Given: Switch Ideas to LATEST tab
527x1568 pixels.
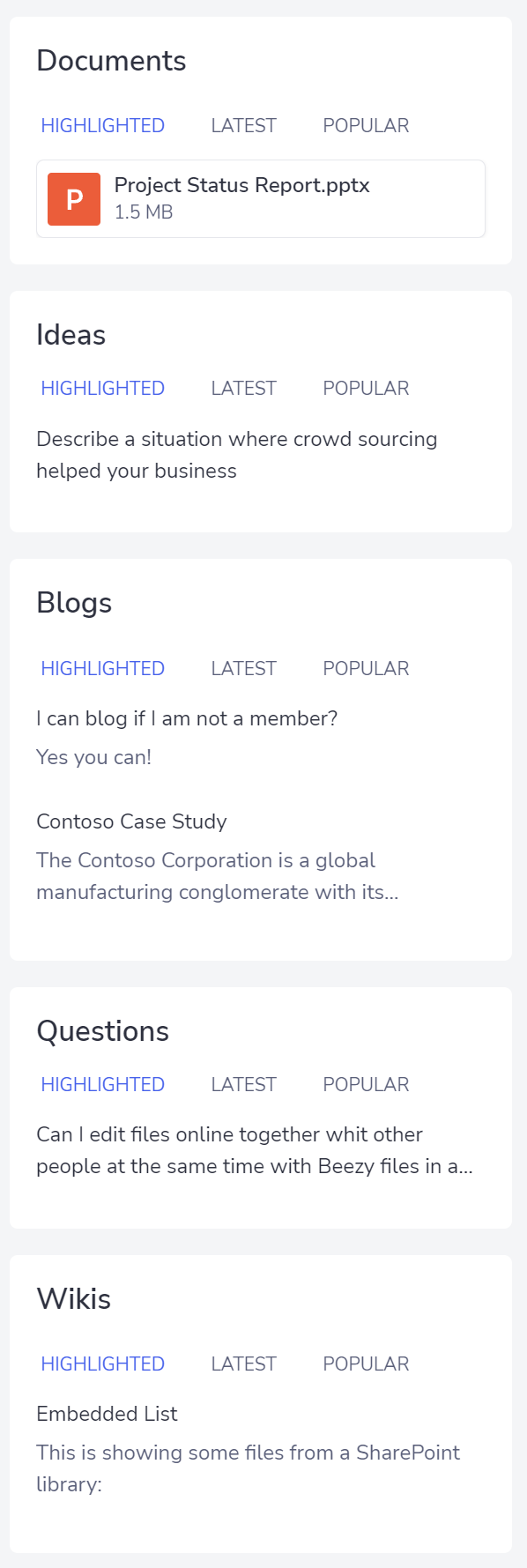Looking at the screenshot, I should point(244,388).
